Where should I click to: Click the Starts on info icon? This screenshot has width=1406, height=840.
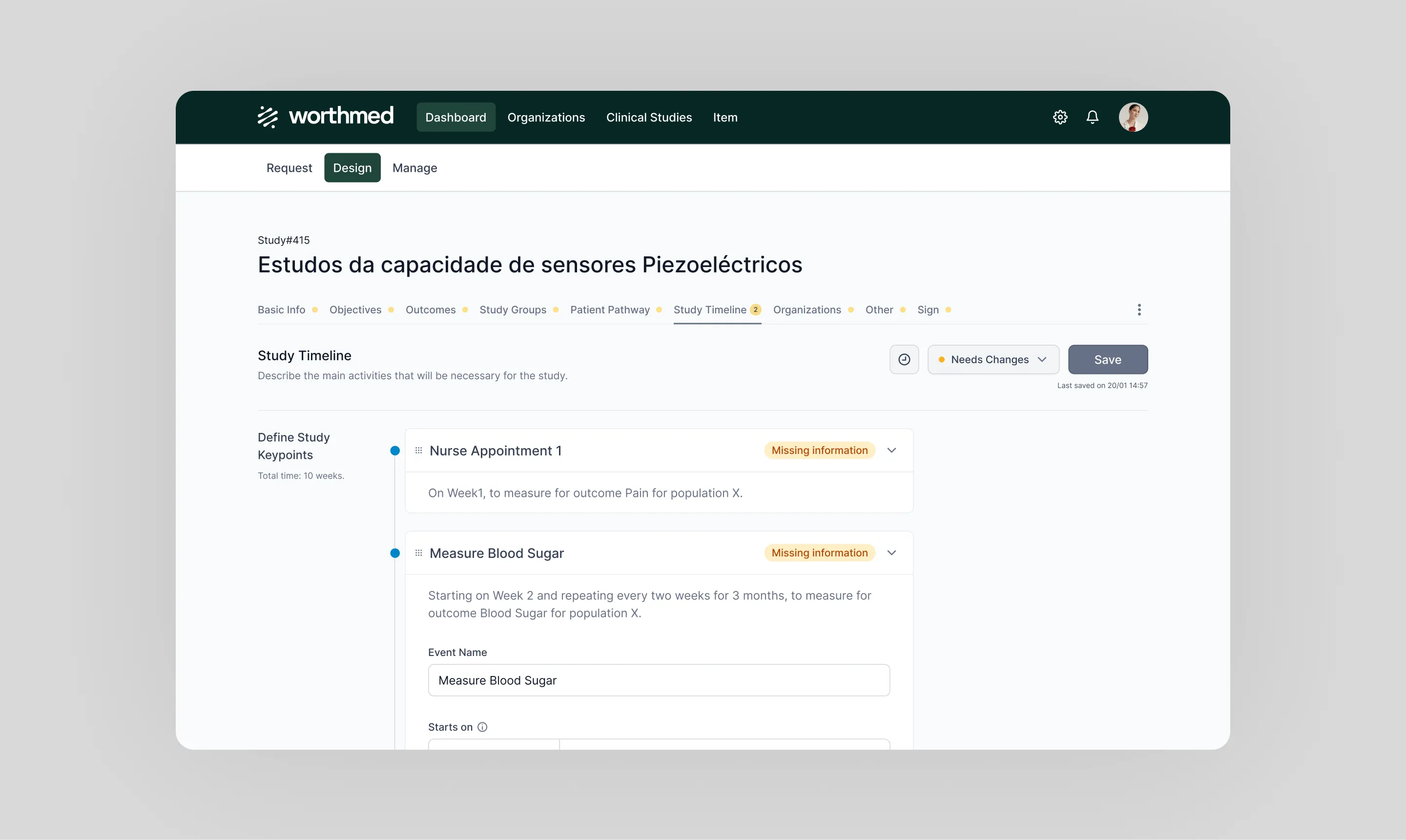[x=482, y=727]
